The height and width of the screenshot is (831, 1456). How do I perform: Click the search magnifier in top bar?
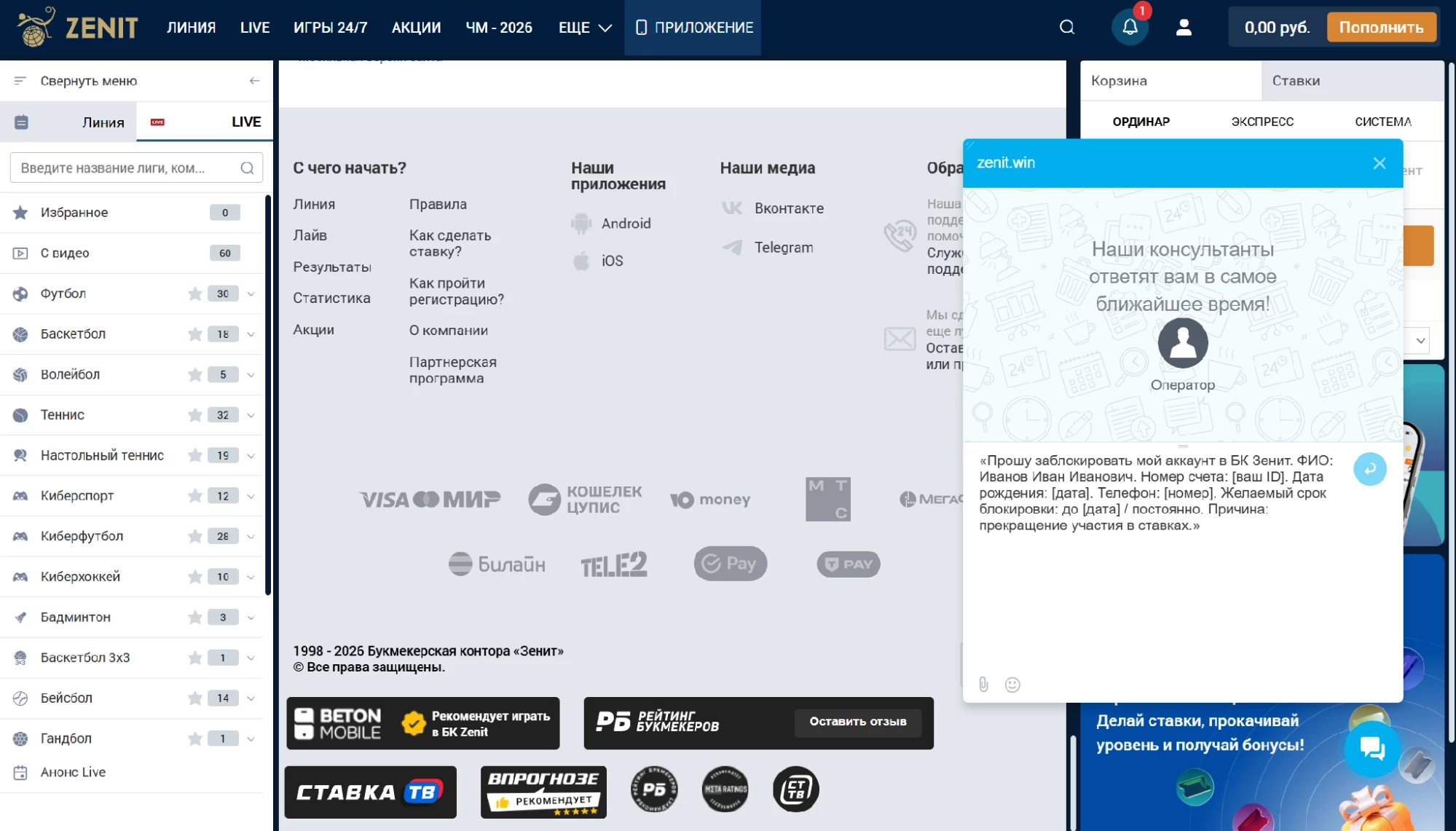point(1067,27)
